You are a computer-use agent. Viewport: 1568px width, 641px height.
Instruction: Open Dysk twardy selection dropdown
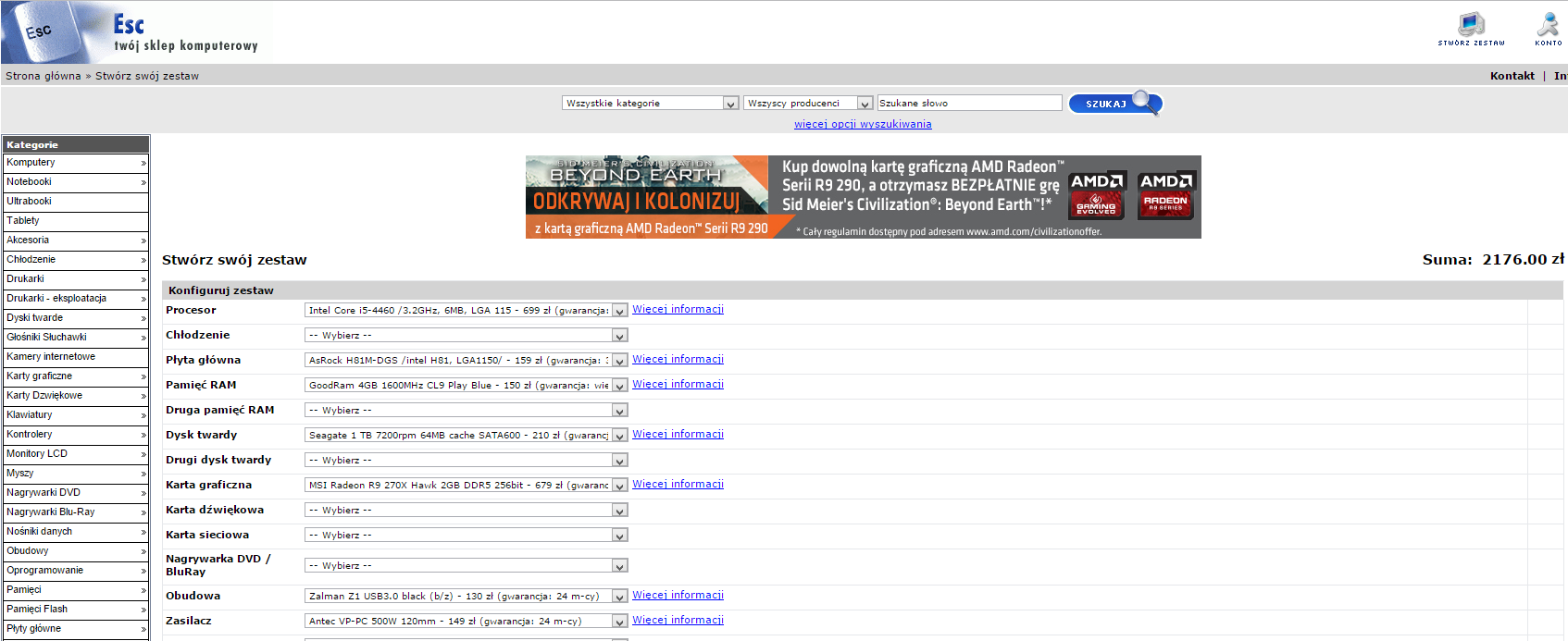coord(467,435)
